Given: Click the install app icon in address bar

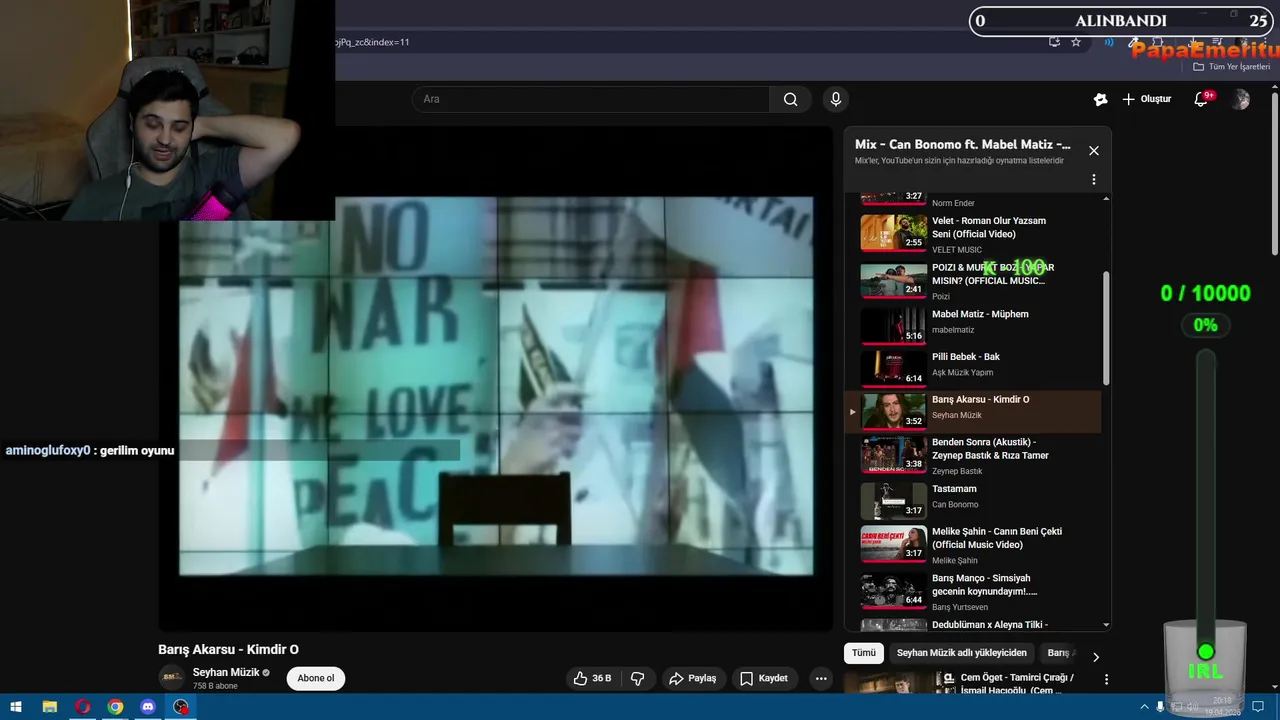Looking at the screenshot, I should click(x=1054, y=42).
